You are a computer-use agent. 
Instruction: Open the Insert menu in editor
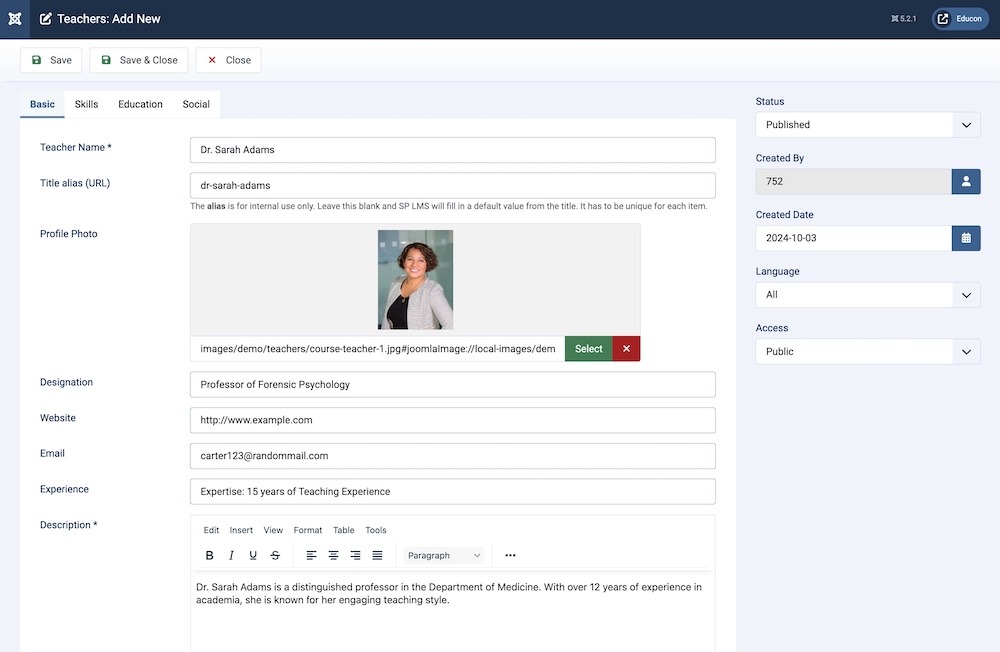(x=241, y=530)
